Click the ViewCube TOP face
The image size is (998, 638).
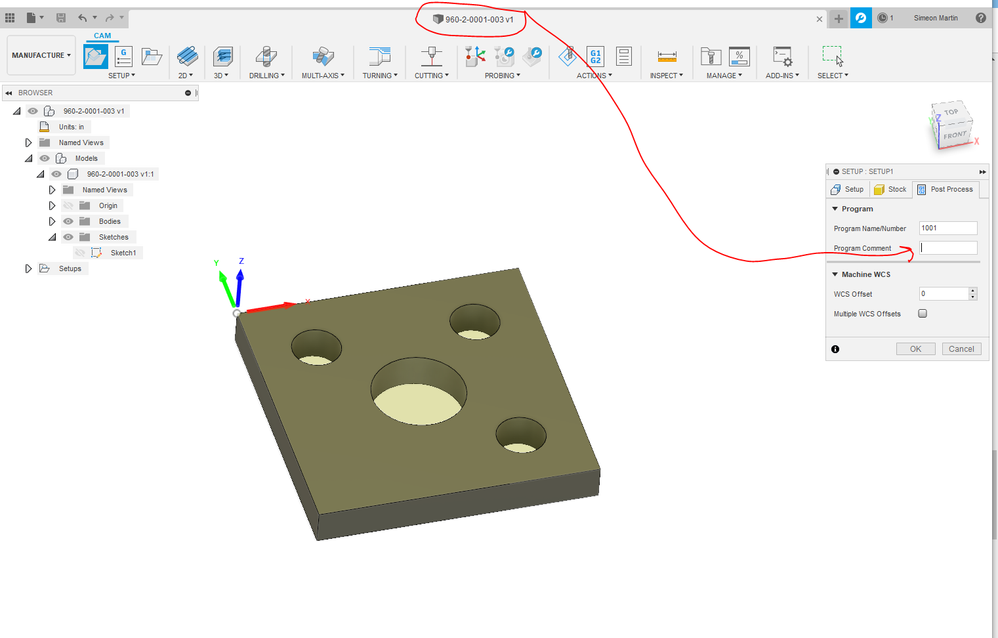pyautogui.click(x=952, y=112)
